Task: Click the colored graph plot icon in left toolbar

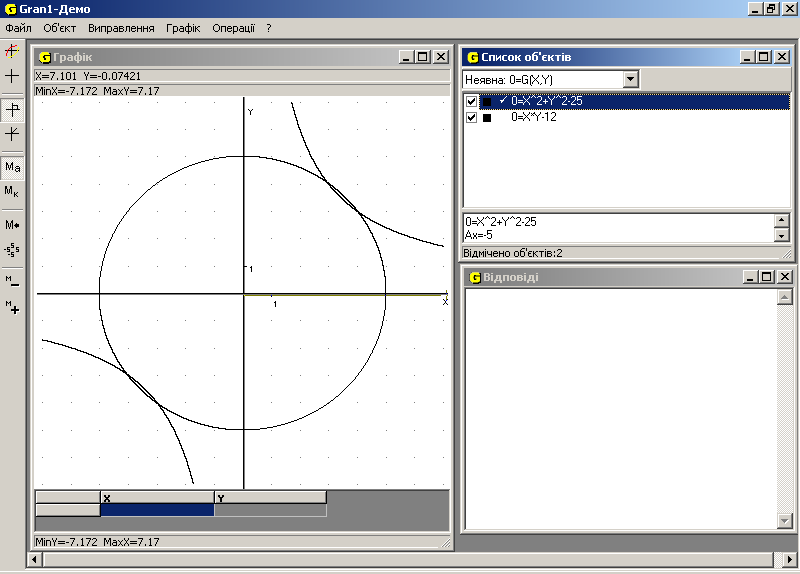Action: pyautogui.click(x=12, y=51)
